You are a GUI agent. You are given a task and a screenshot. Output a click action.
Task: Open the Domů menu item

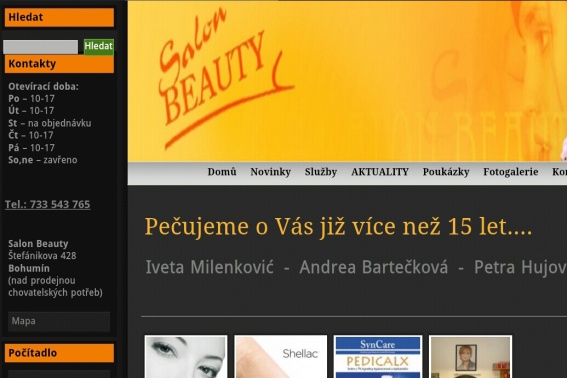pos(222,172)
